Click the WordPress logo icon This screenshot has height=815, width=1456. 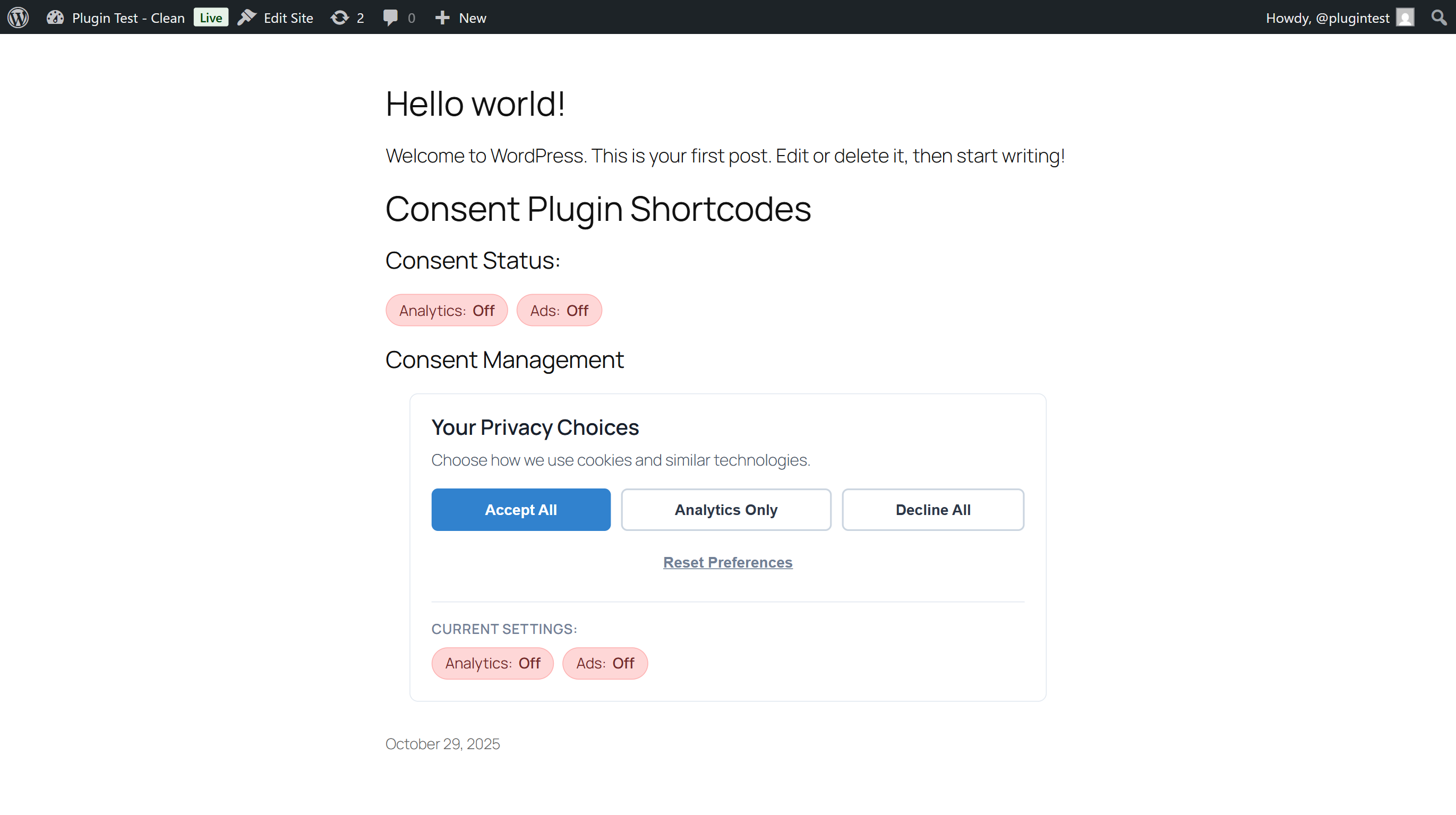[18, 18]
